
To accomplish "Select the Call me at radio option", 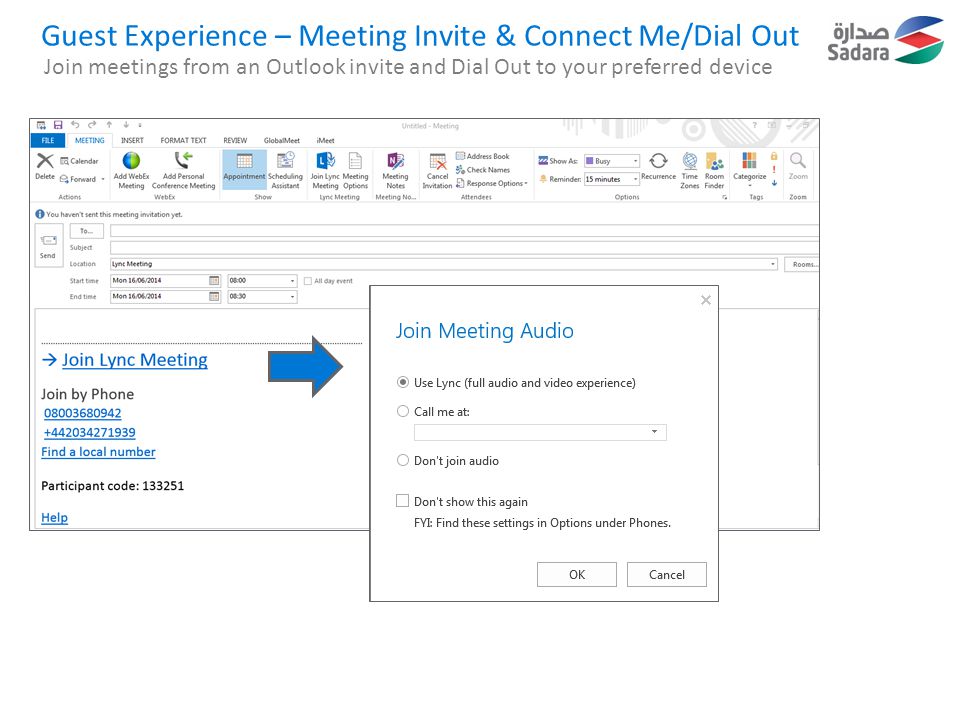I will click(x=402, y=411).
